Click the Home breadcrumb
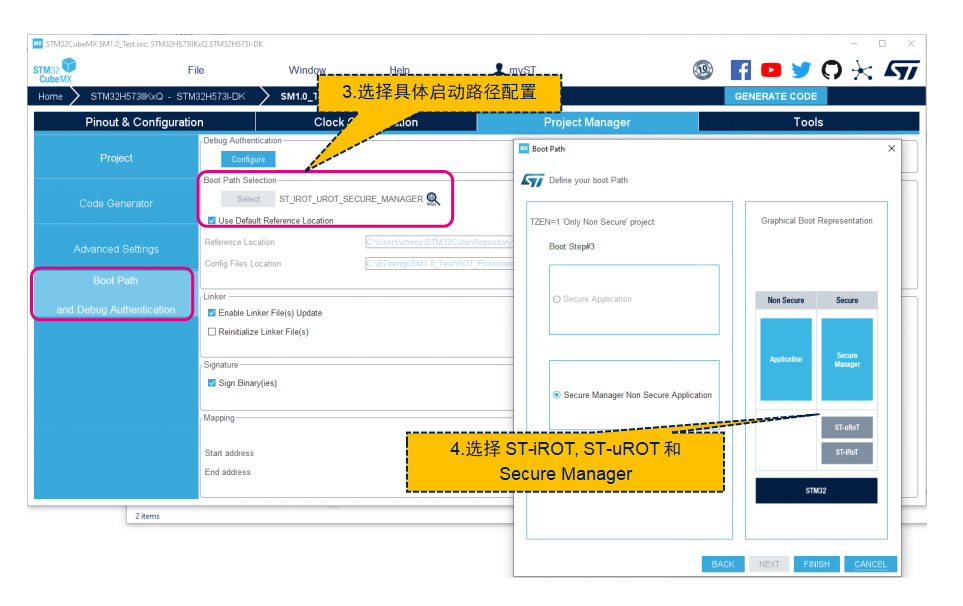 [50, 96]
